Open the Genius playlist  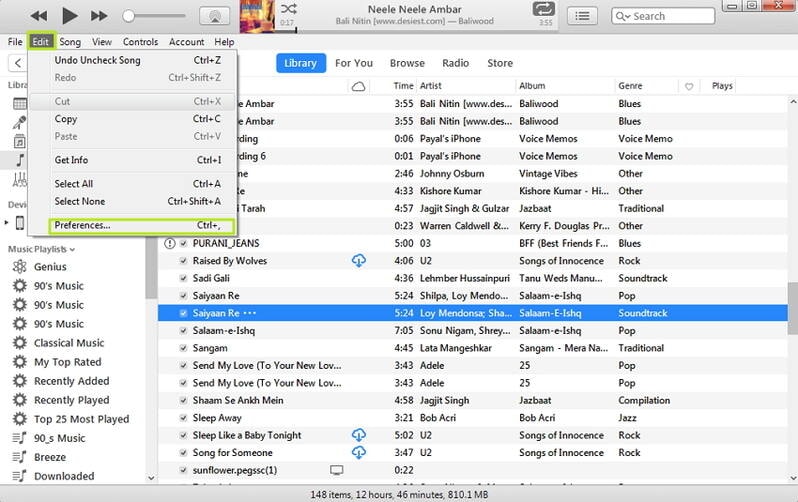click(x=50, y=267)
